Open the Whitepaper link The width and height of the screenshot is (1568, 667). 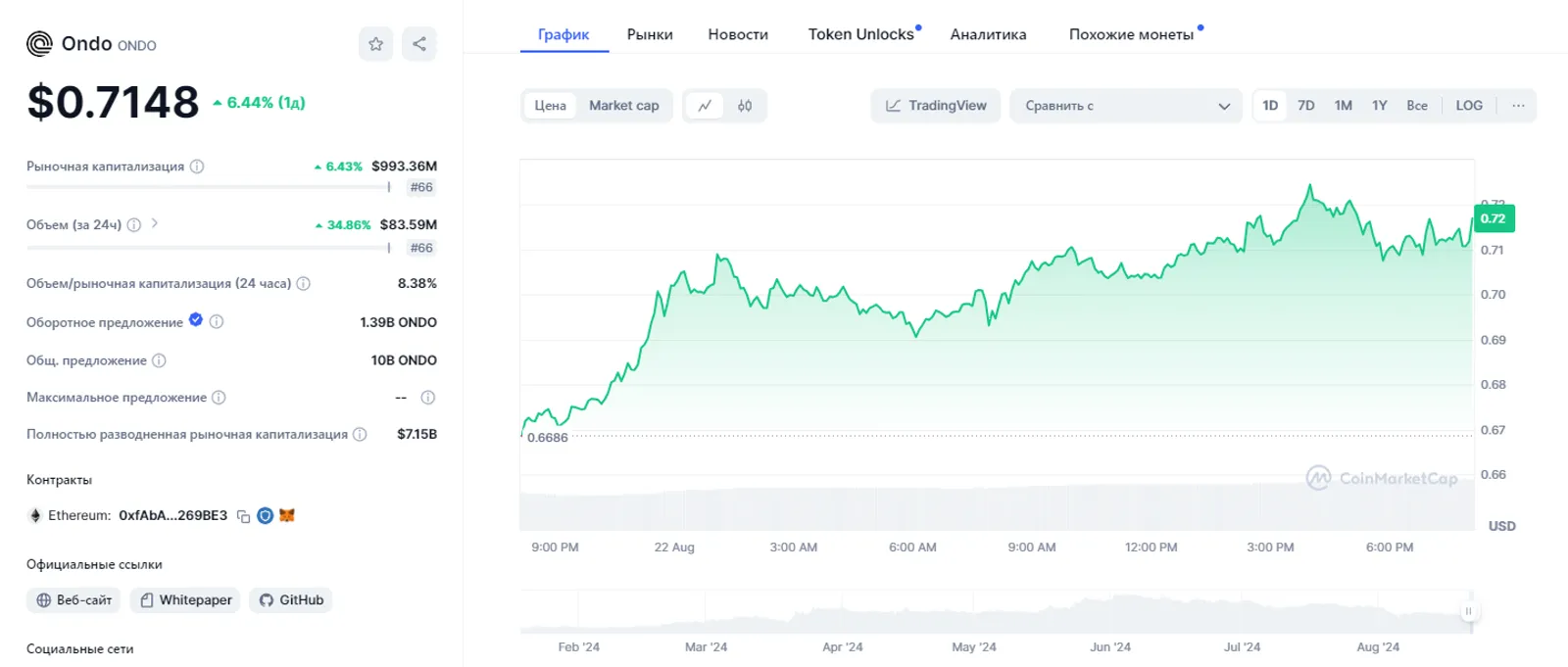(x=185, y=600)
